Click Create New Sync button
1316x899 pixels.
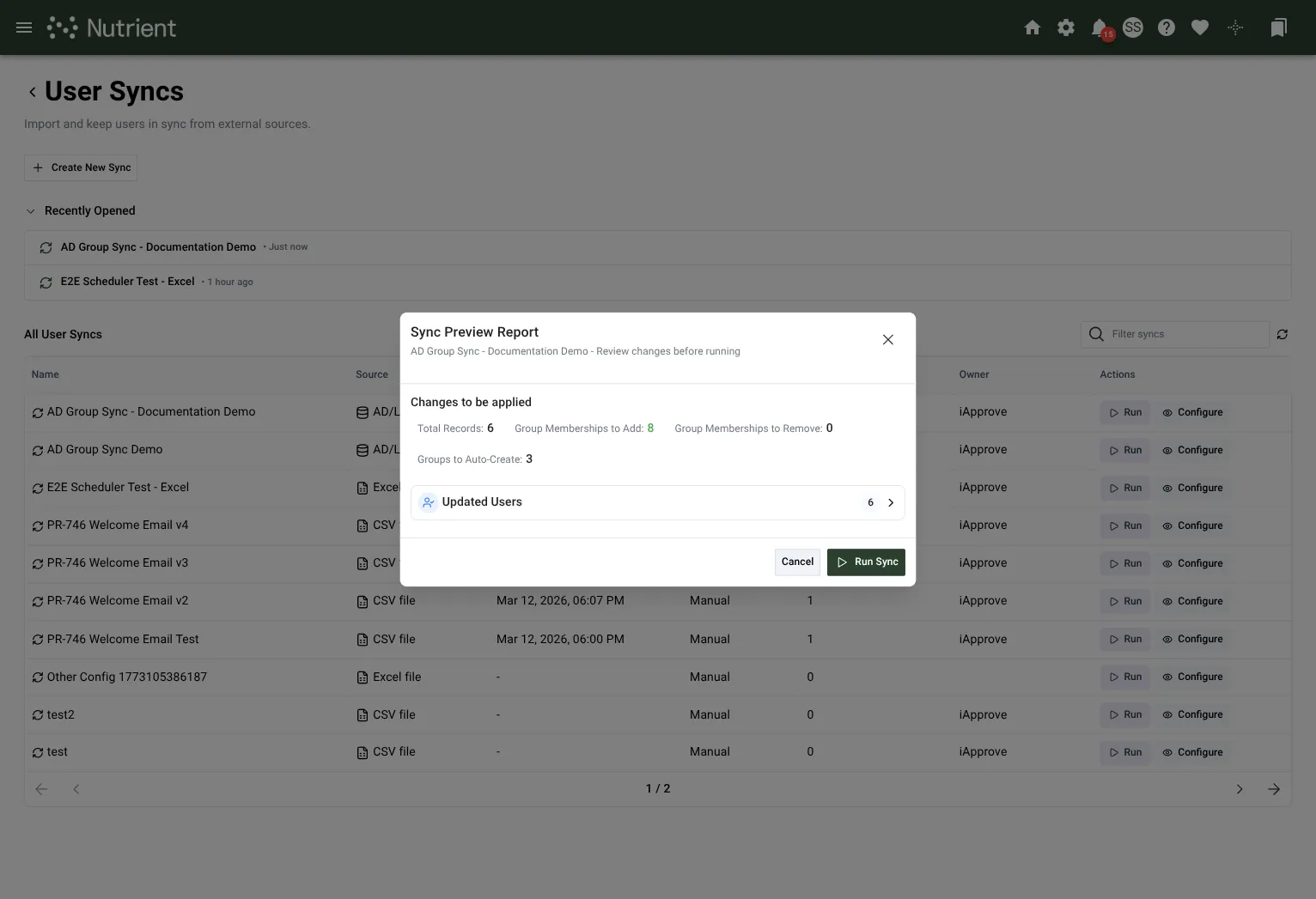pyautogui.click(x=81, y=167)
